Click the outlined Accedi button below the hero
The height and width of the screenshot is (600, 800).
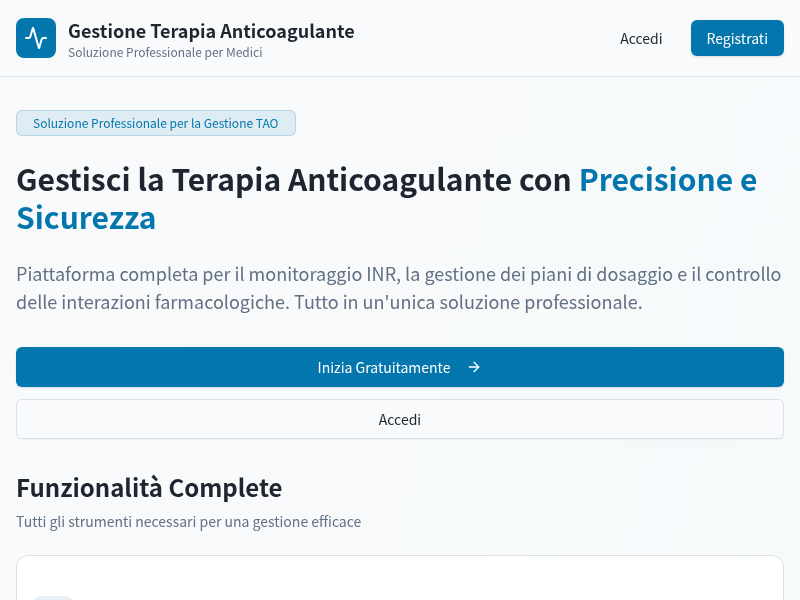399,419
